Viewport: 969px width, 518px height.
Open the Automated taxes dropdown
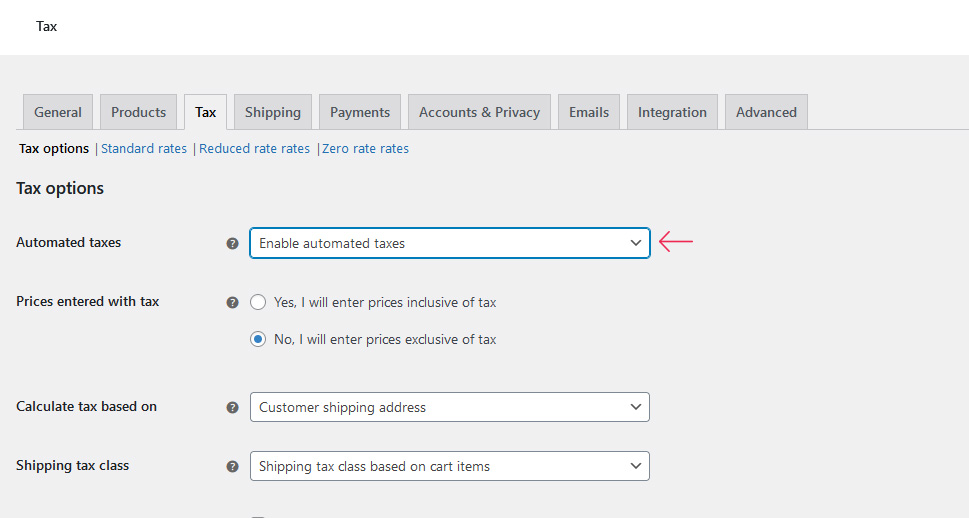pyautogui.click(x=449, y=243)
